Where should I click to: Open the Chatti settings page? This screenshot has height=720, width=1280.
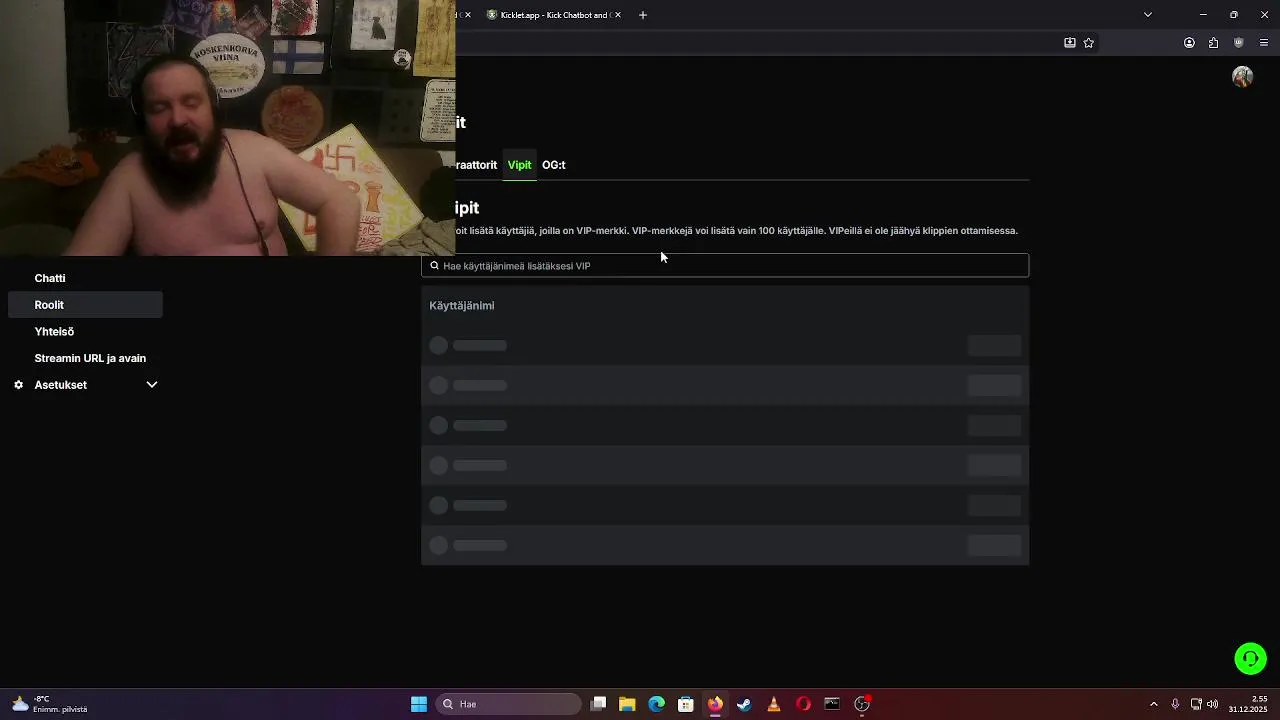[x=50, y=278]
